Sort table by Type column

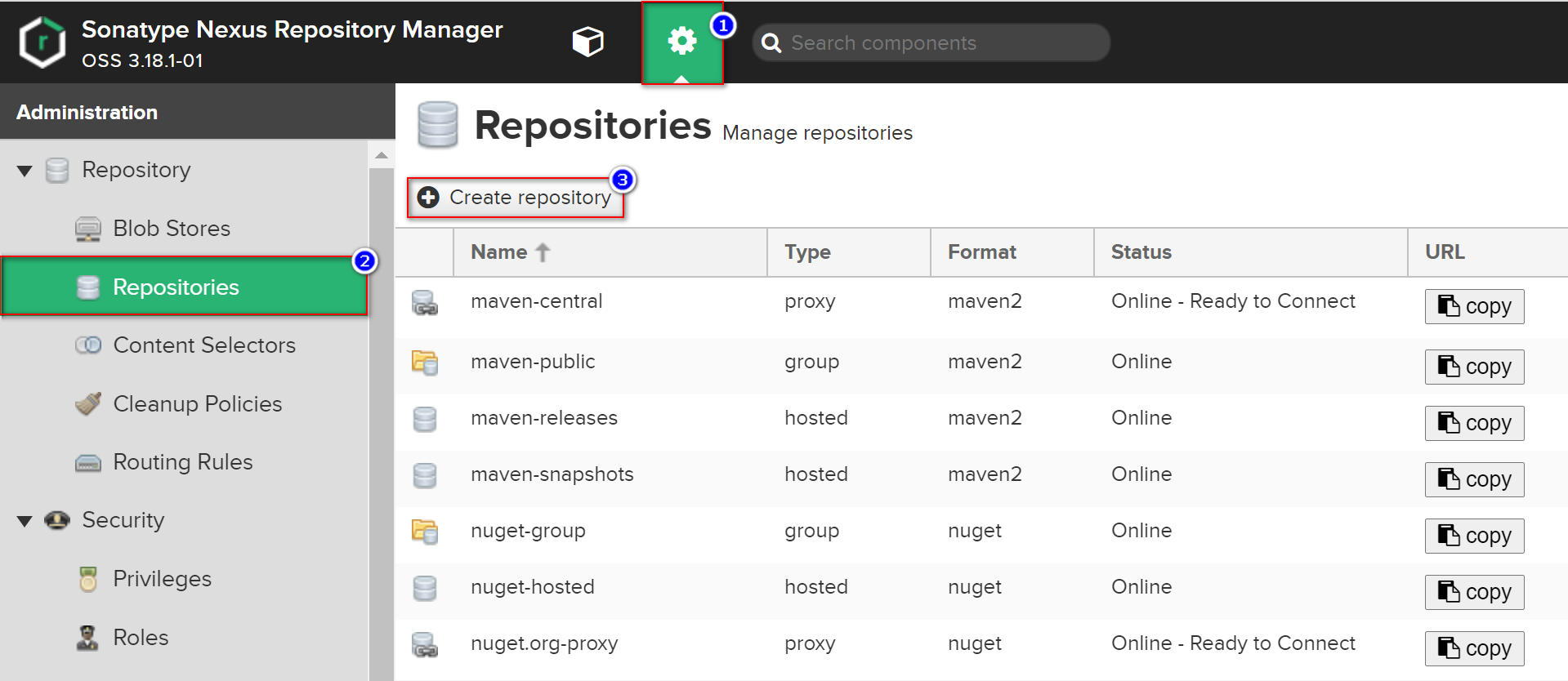click(x=849, y=252)
